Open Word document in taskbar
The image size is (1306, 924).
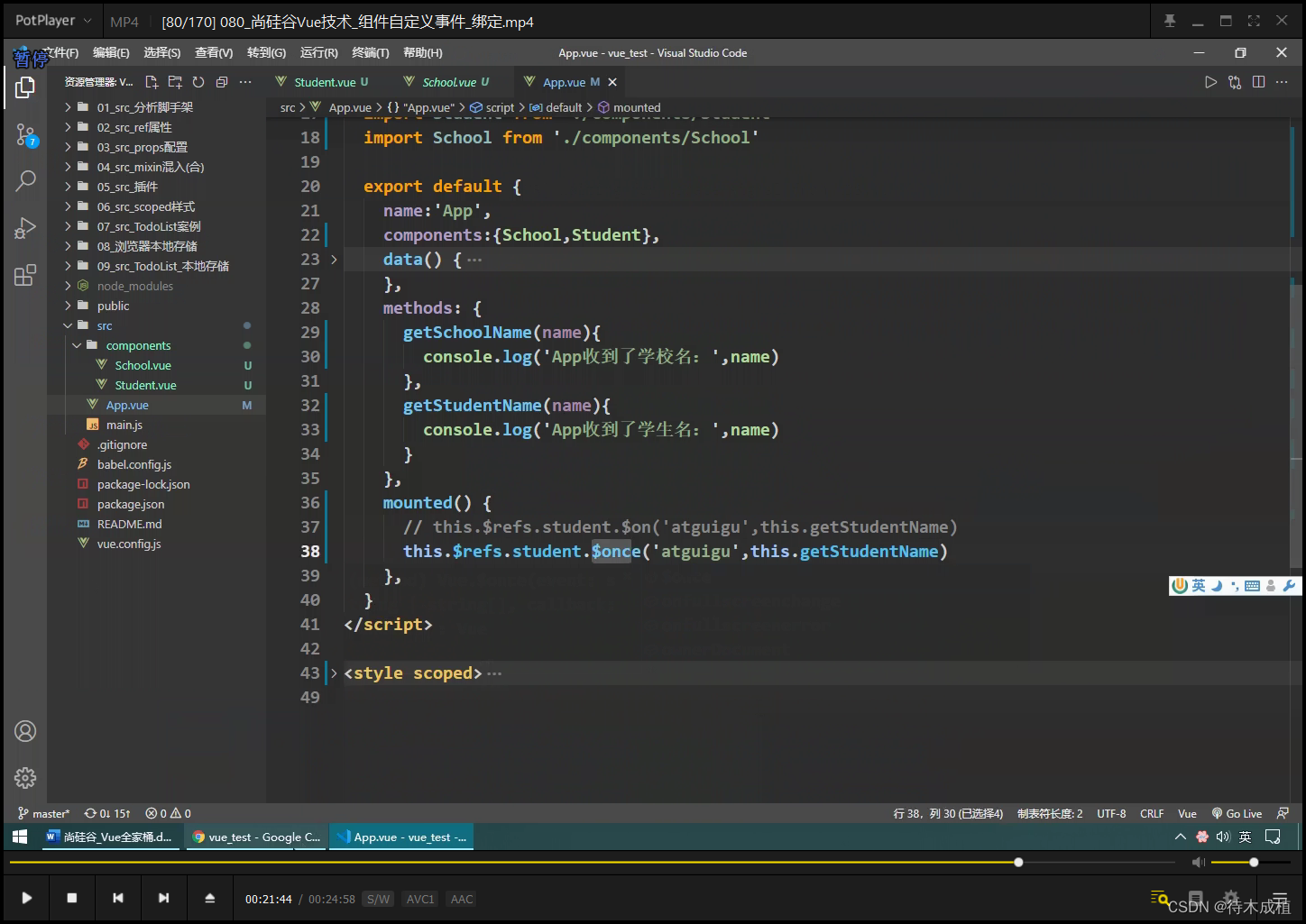point(109,837)
